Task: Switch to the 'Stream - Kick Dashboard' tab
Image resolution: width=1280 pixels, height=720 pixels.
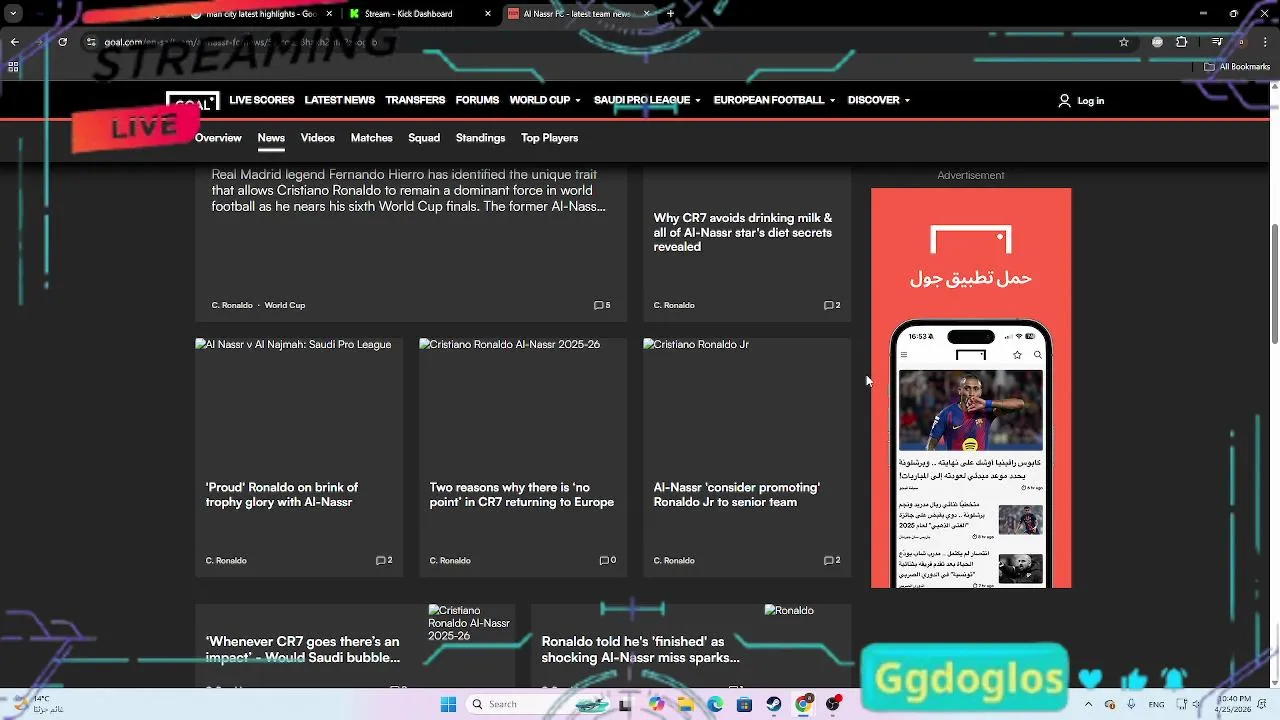Action: tap(418, 14)
